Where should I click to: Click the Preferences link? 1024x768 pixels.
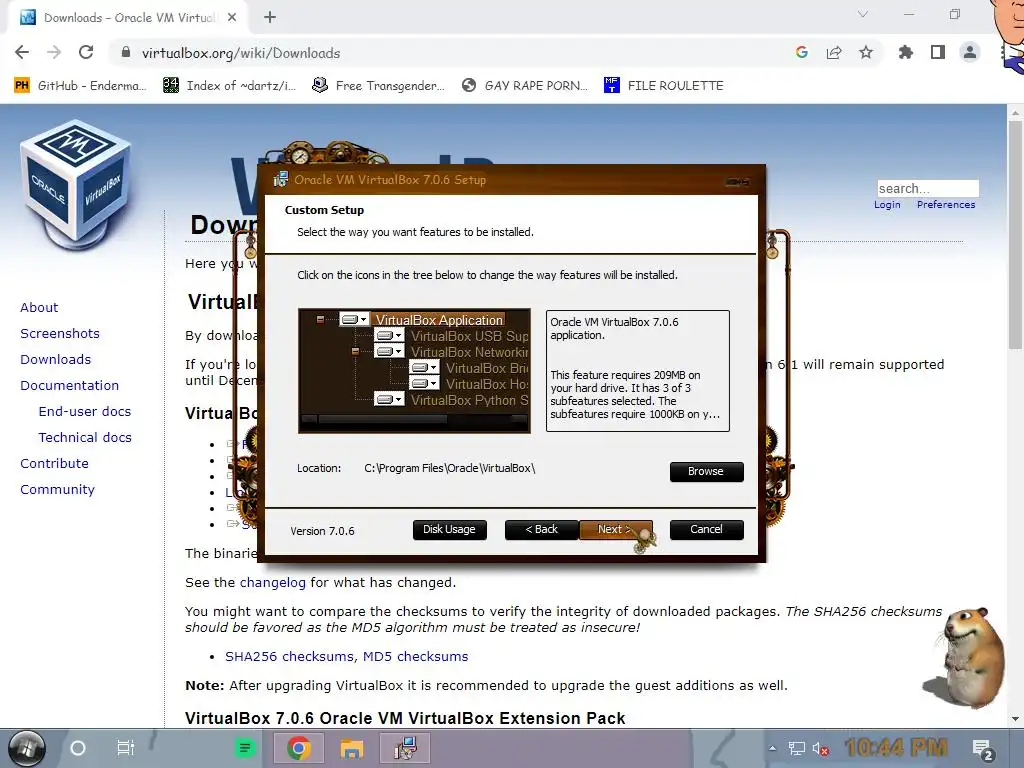tap(946, 205)
